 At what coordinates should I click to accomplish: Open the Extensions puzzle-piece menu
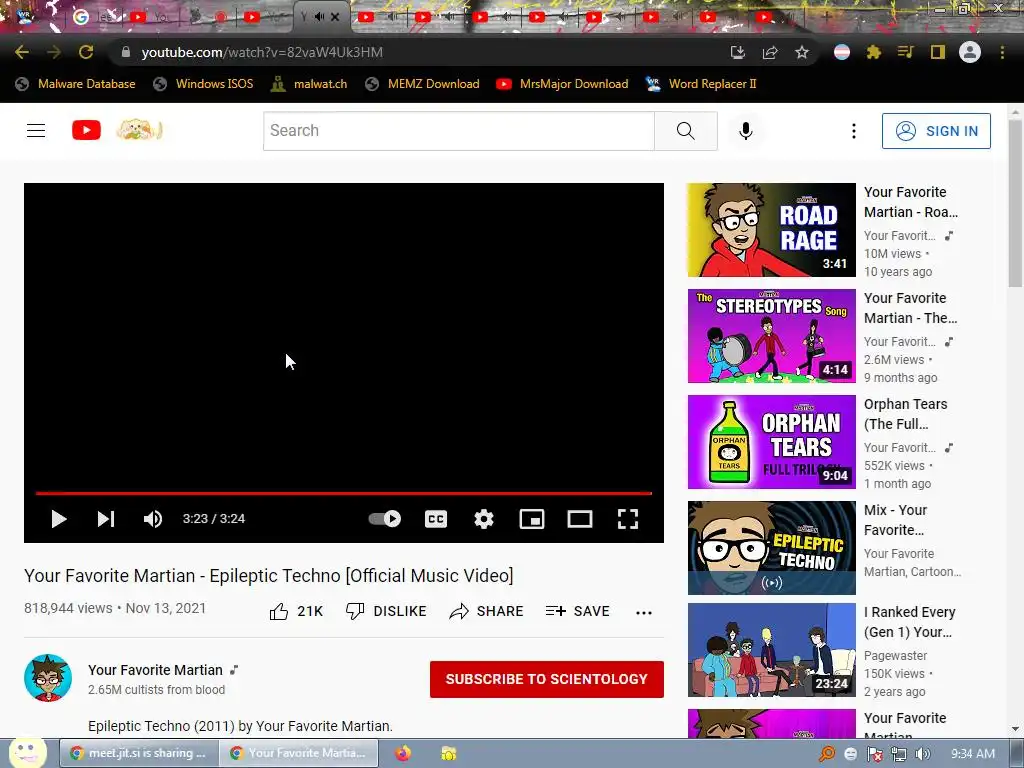pos(874,52)
